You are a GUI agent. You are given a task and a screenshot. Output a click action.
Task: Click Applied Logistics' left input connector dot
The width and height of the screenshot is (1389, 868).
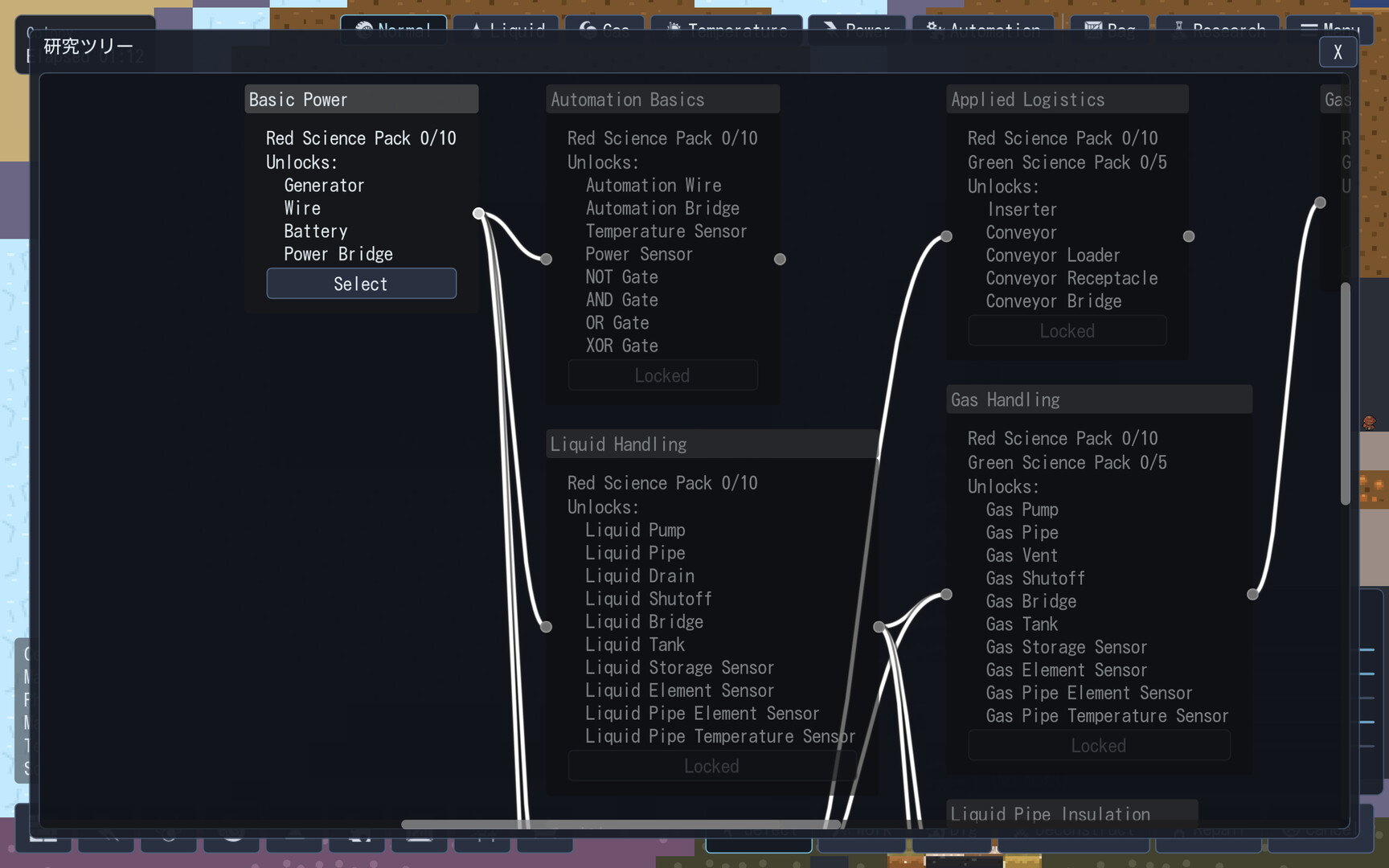[x=947, y=236]
